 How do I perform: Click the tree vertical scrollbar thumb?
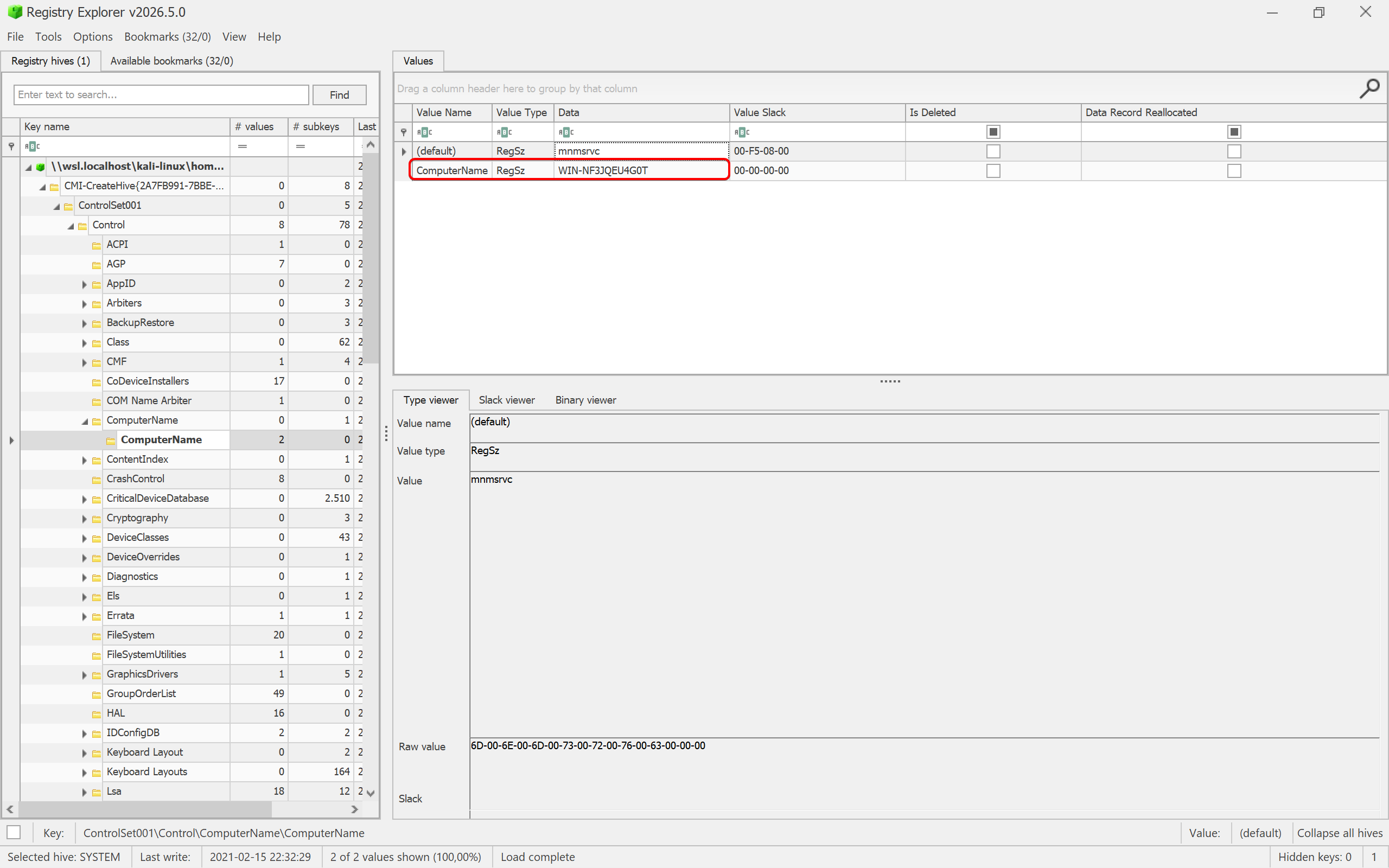371,258
